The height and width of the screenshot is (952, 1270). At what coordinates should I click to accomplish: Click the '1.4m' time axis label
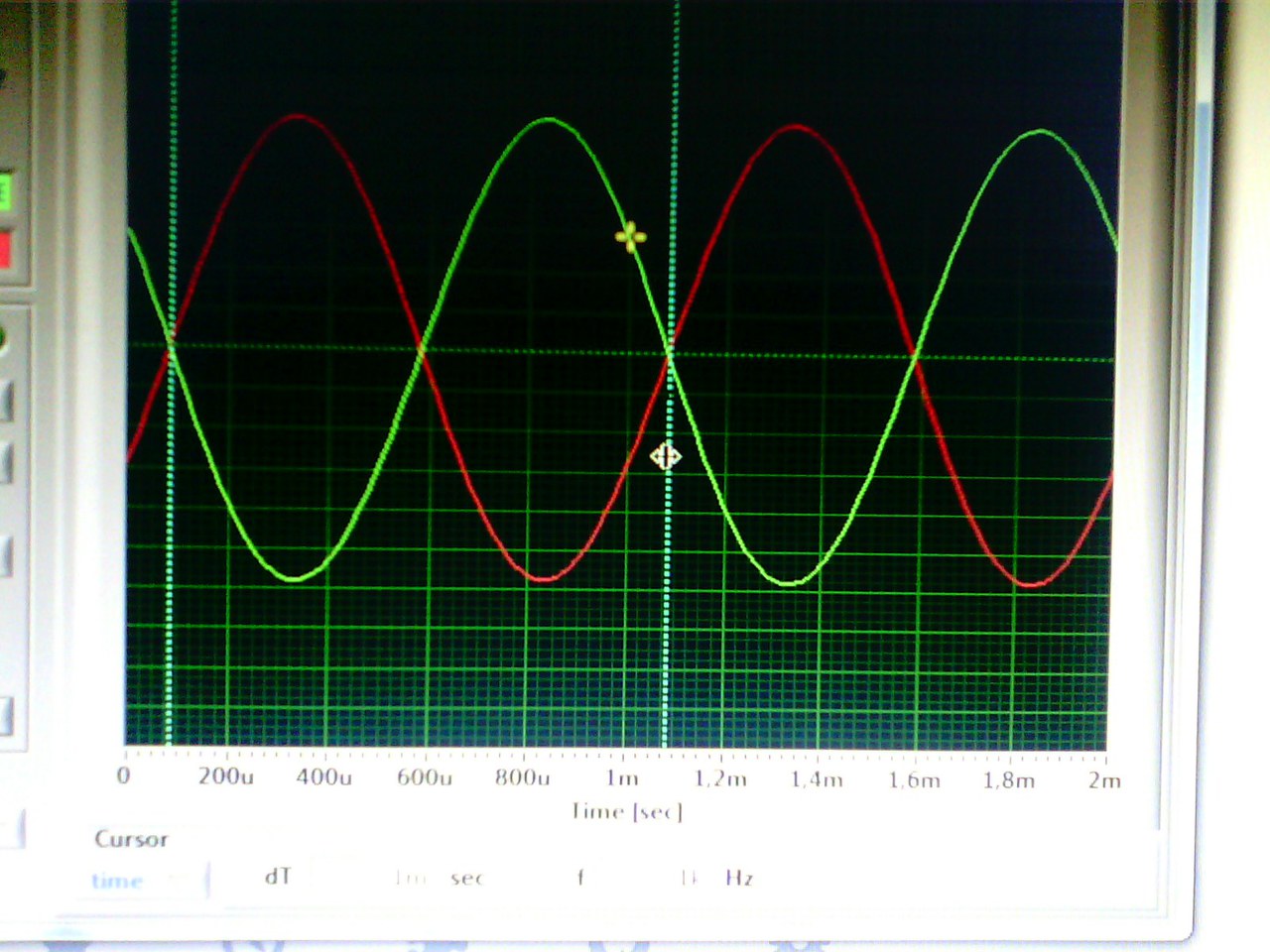click(x=817, y=780)
